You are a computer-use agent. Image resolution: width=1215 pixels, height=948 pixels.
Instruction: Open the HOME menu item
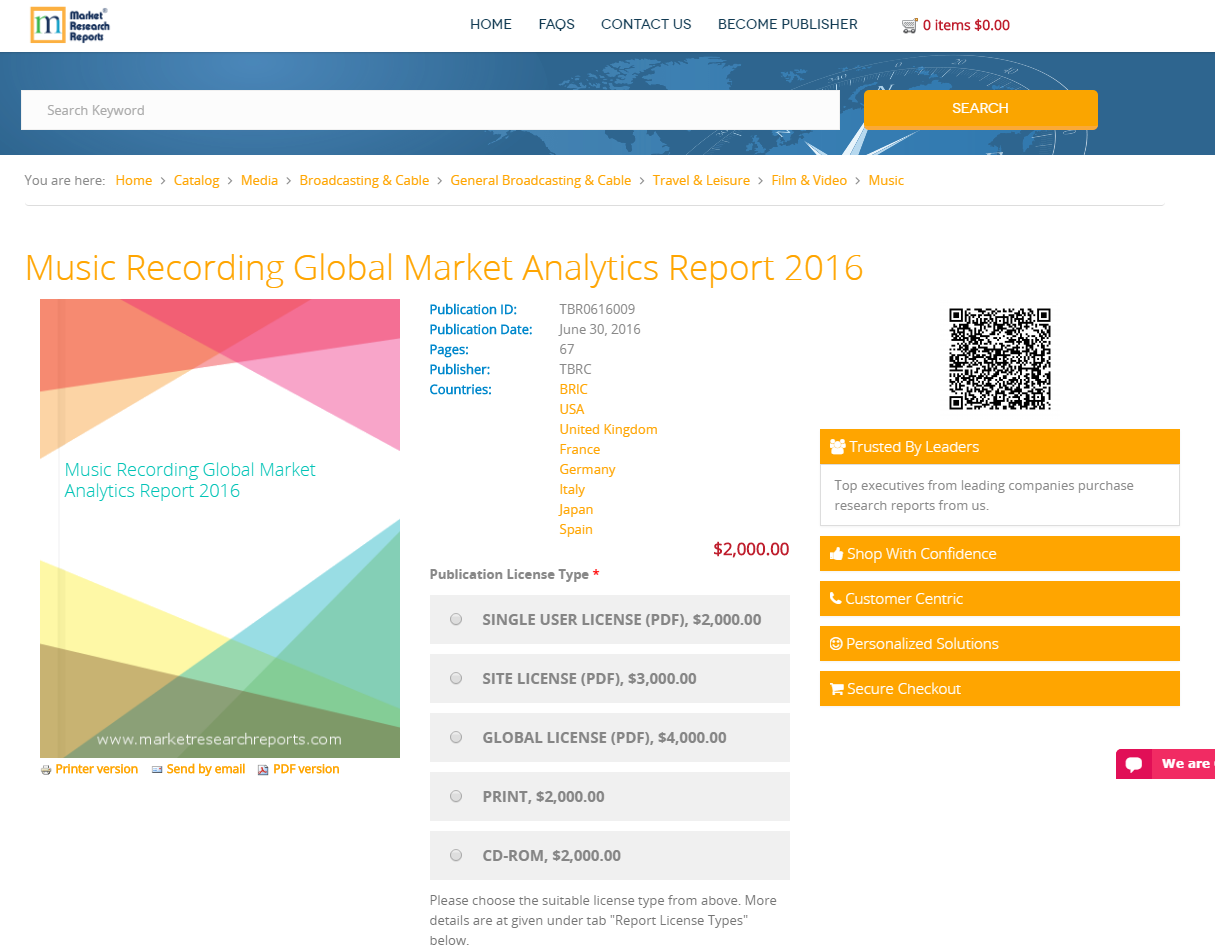[x=491, y=25]
